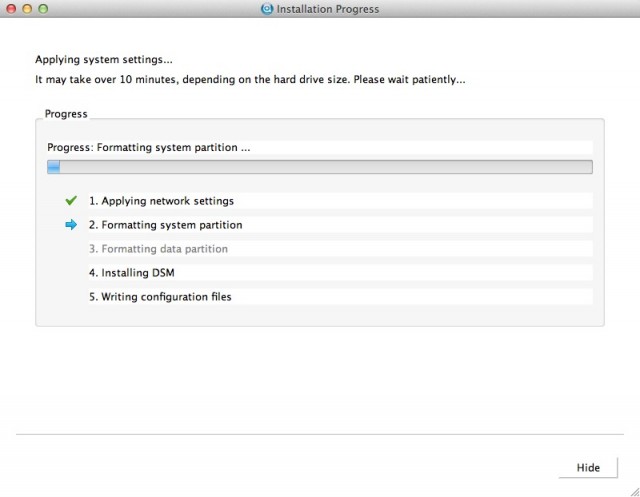Click the Progress group box label
Screen dimensions: 640x497
66,114
